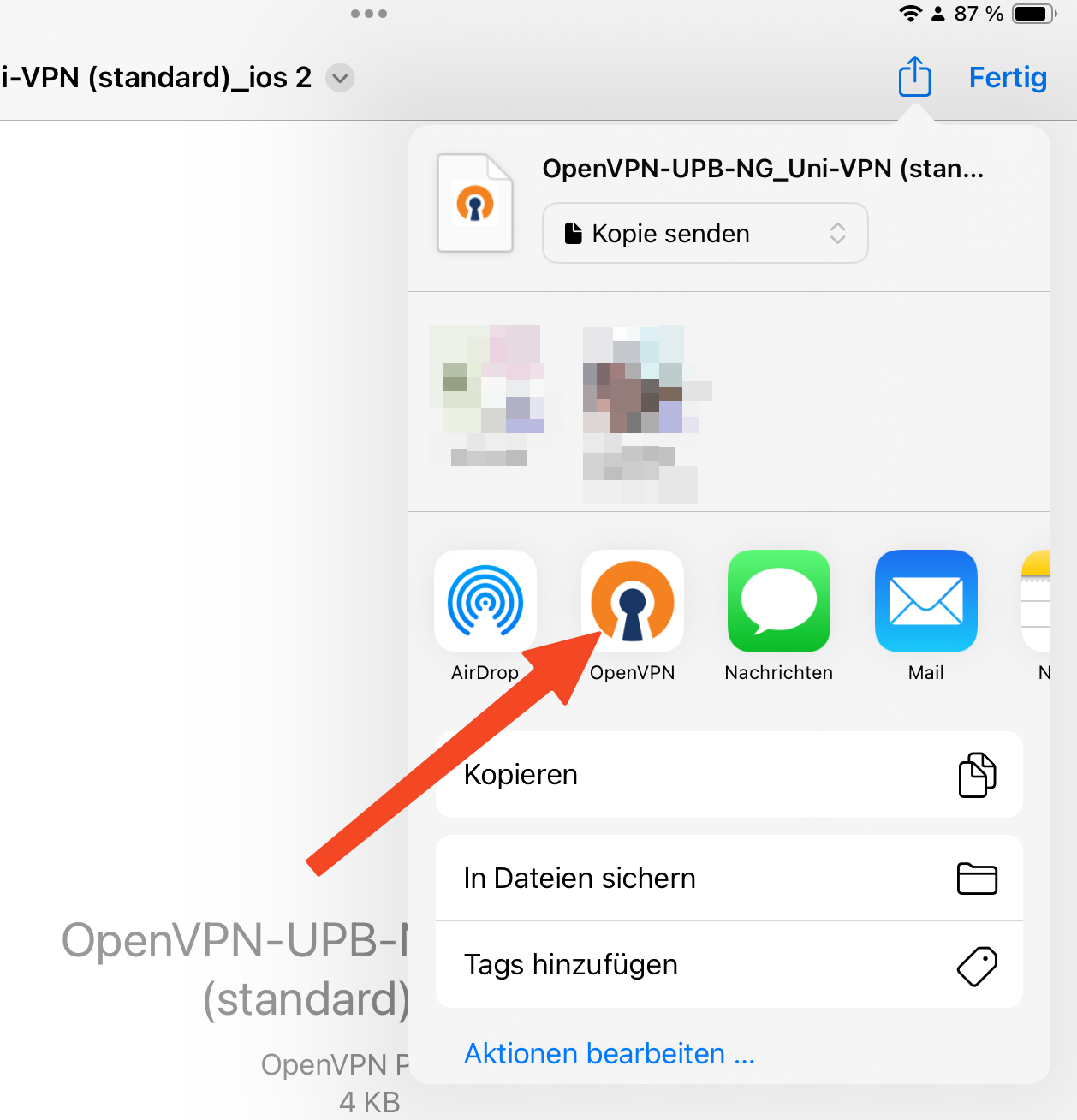Choose Kopieren from the share sheet
The height and width of the screenshot is (1120, 1077).
click(729, 775)
